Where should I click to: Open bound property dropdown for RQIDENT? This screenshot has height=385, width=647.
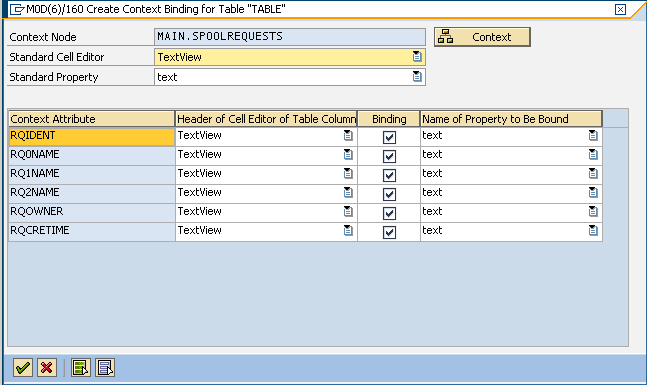click(x=593, y=135)
